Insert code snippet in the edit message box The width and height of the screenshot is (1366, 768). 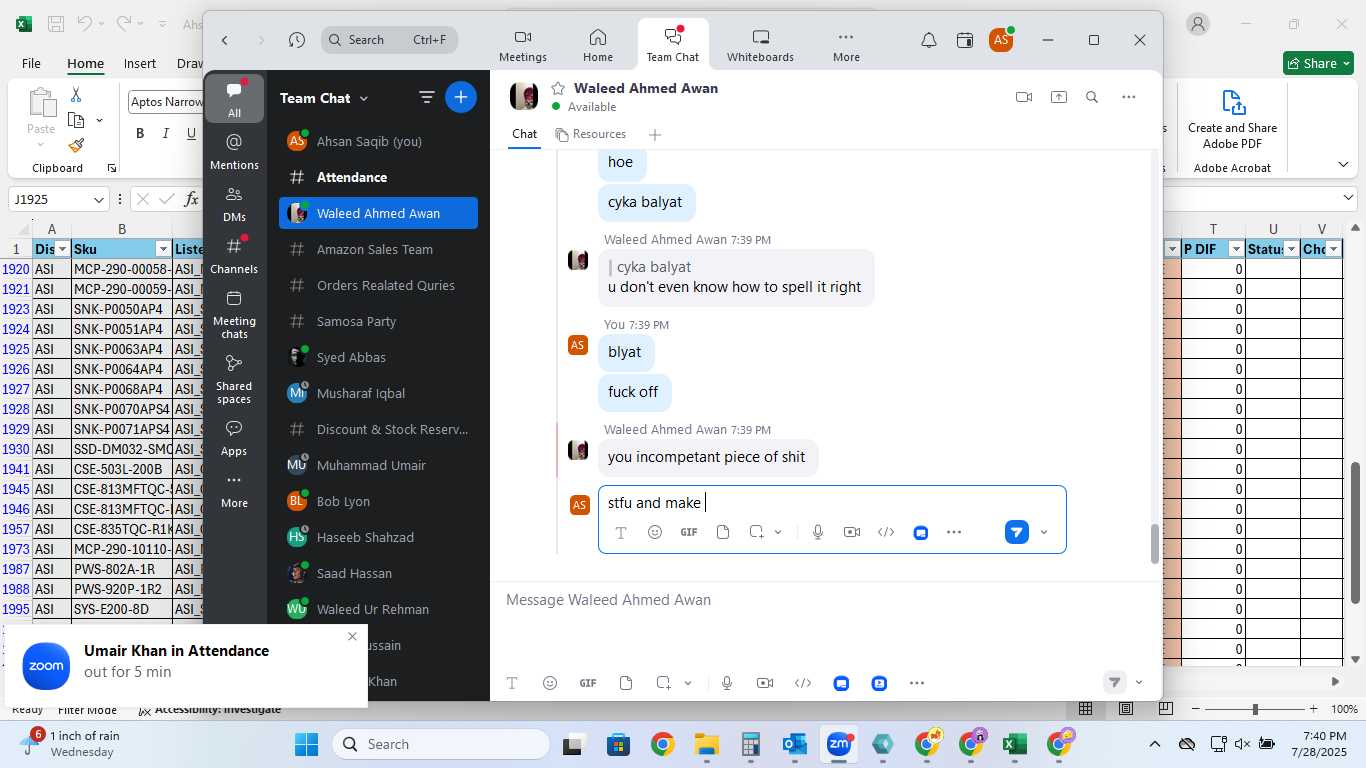coord(886,532)
